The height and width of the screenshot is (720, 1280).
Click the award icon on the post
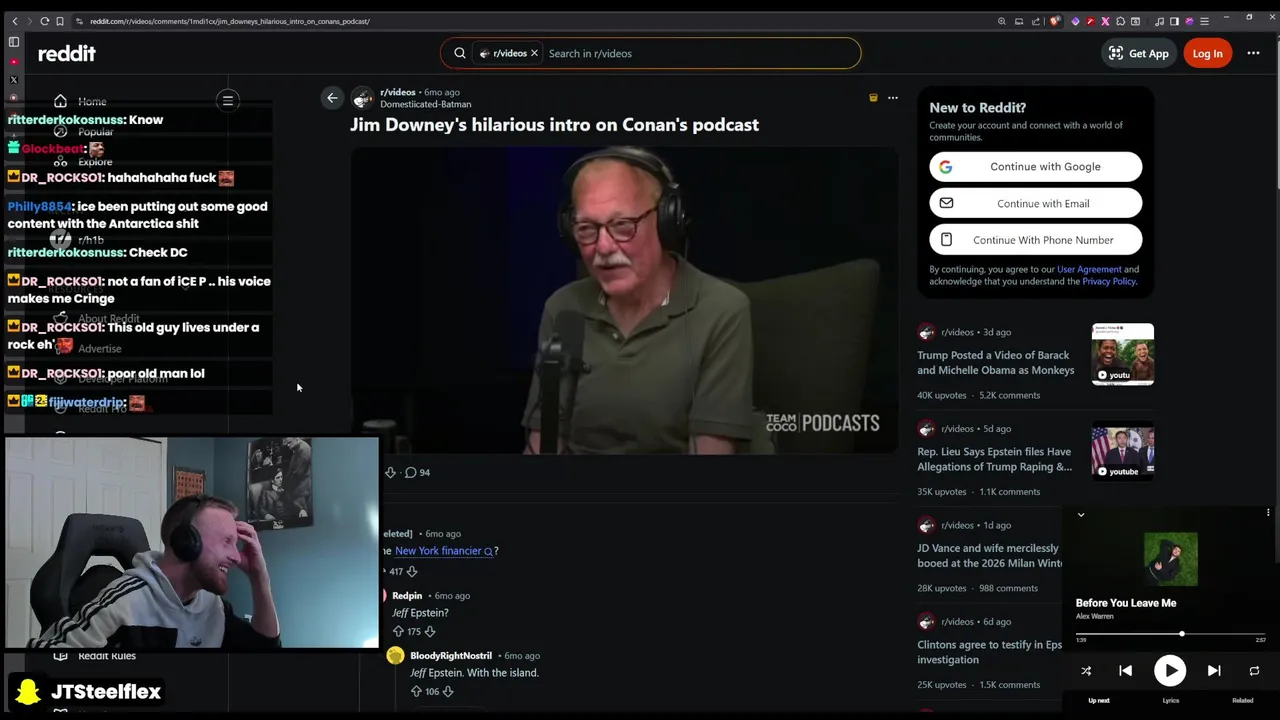click(873, 98)
